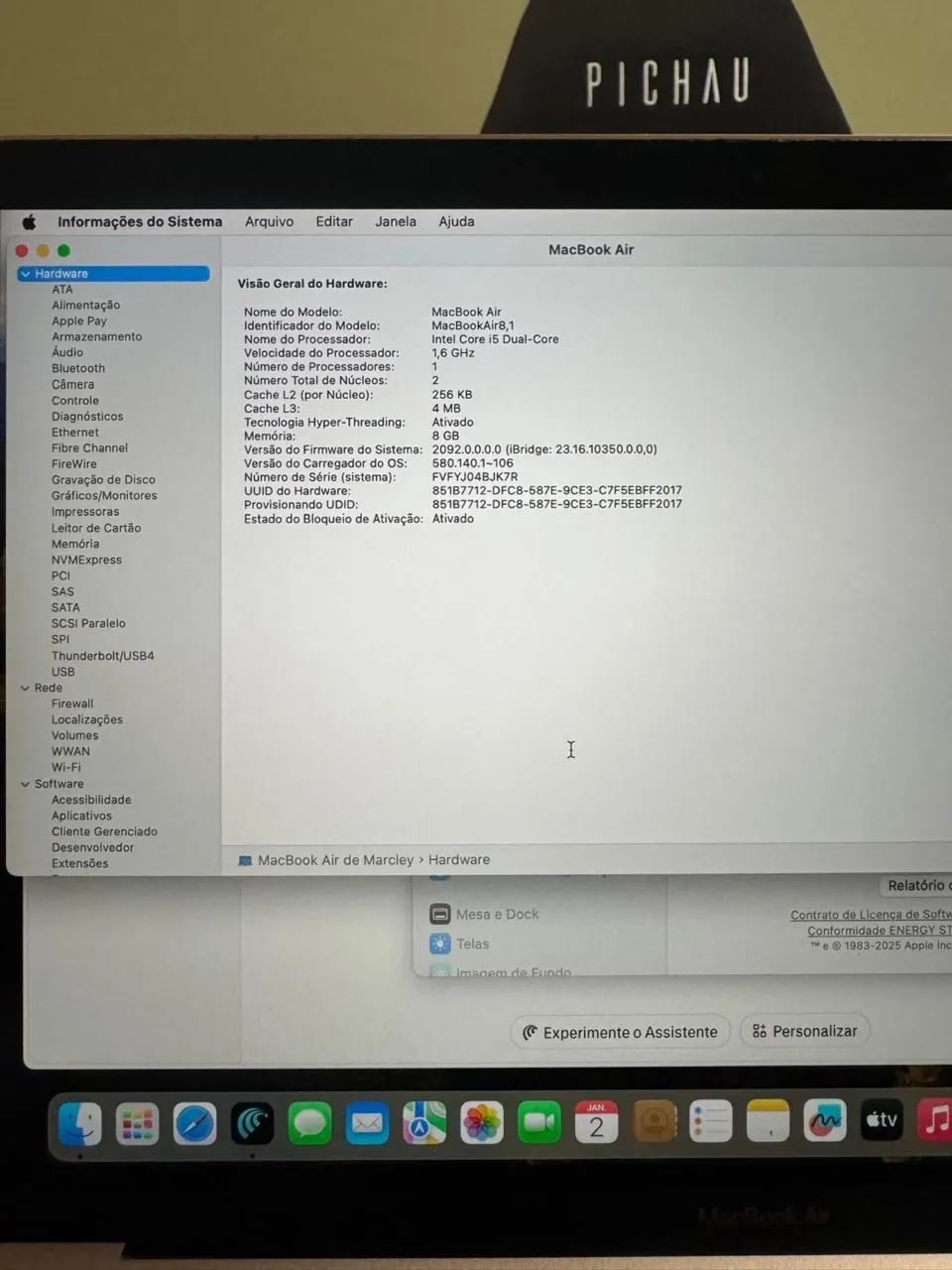Image resolution: width=952 pixels, height=1270 pixels.
Task: Open Notes app in the Dock
Action: pos(768,1121)
